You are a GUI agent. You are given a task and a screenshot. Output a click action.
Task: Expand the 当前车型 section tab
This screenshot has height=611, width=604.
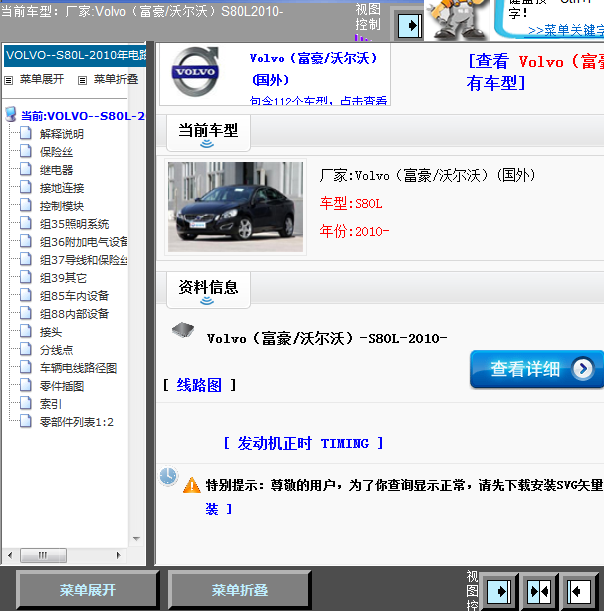(208, 133)
